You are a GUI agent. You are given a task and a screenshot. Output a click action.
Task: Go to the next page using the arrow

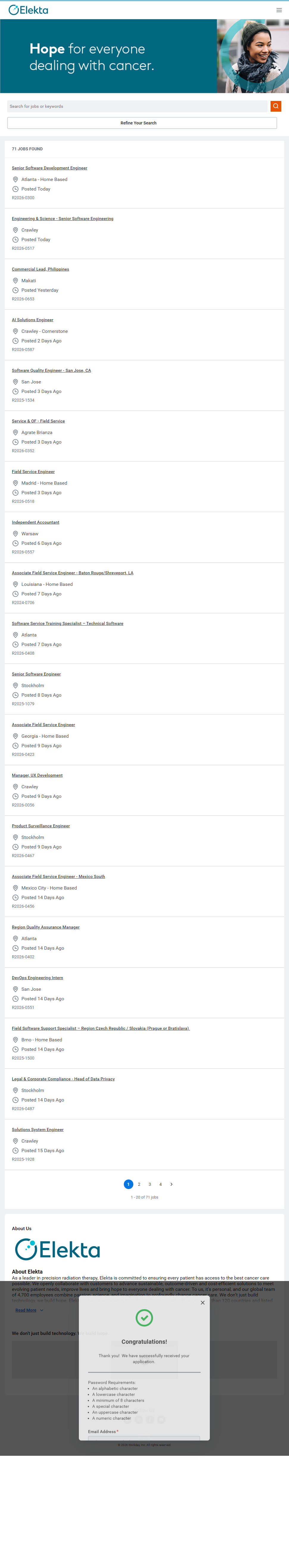tap(171, 1184)
